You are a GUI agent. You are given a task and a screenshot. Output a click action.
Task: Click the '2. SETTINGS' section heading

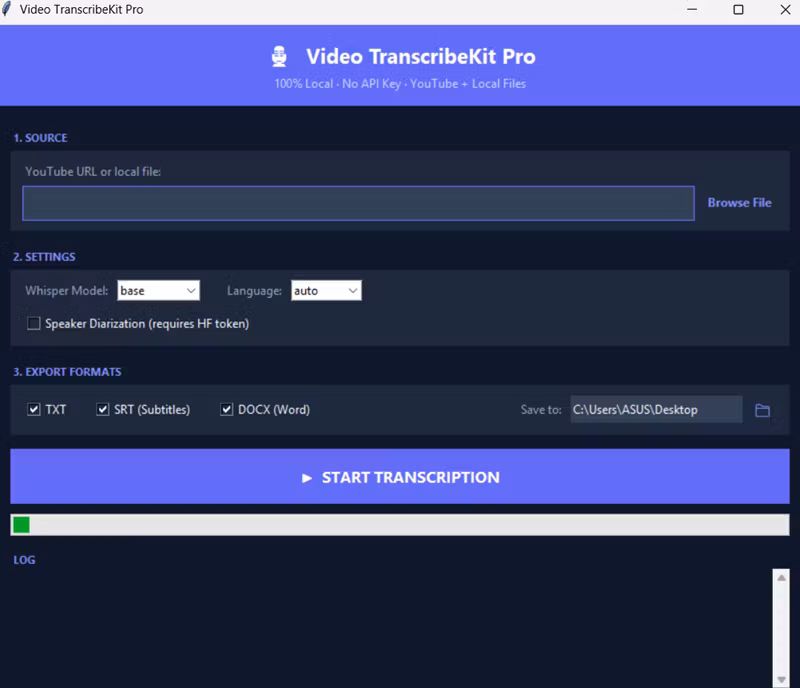tap(44, 257)
